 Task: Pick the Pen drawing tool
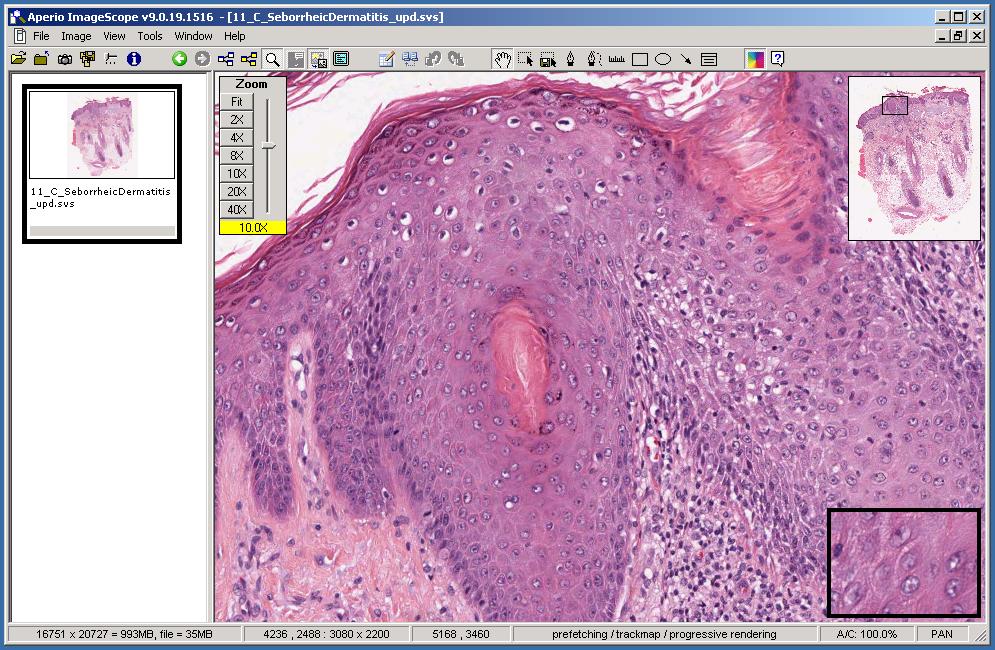coord(570,59)
